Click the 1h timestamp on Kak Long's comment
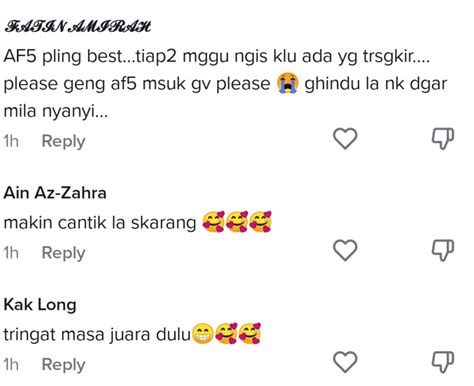Image resolution: width=474 pixels, height=386 pixels. pos(11,365)
